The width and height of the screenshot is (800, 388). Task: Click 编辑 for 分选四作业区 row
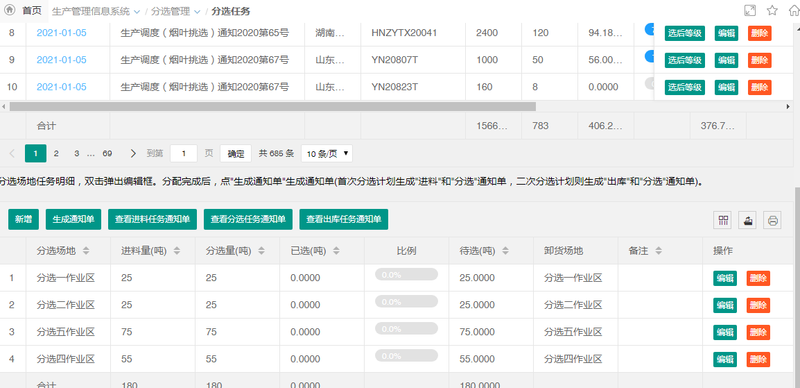pyautogui.click(x=725, y=359)
